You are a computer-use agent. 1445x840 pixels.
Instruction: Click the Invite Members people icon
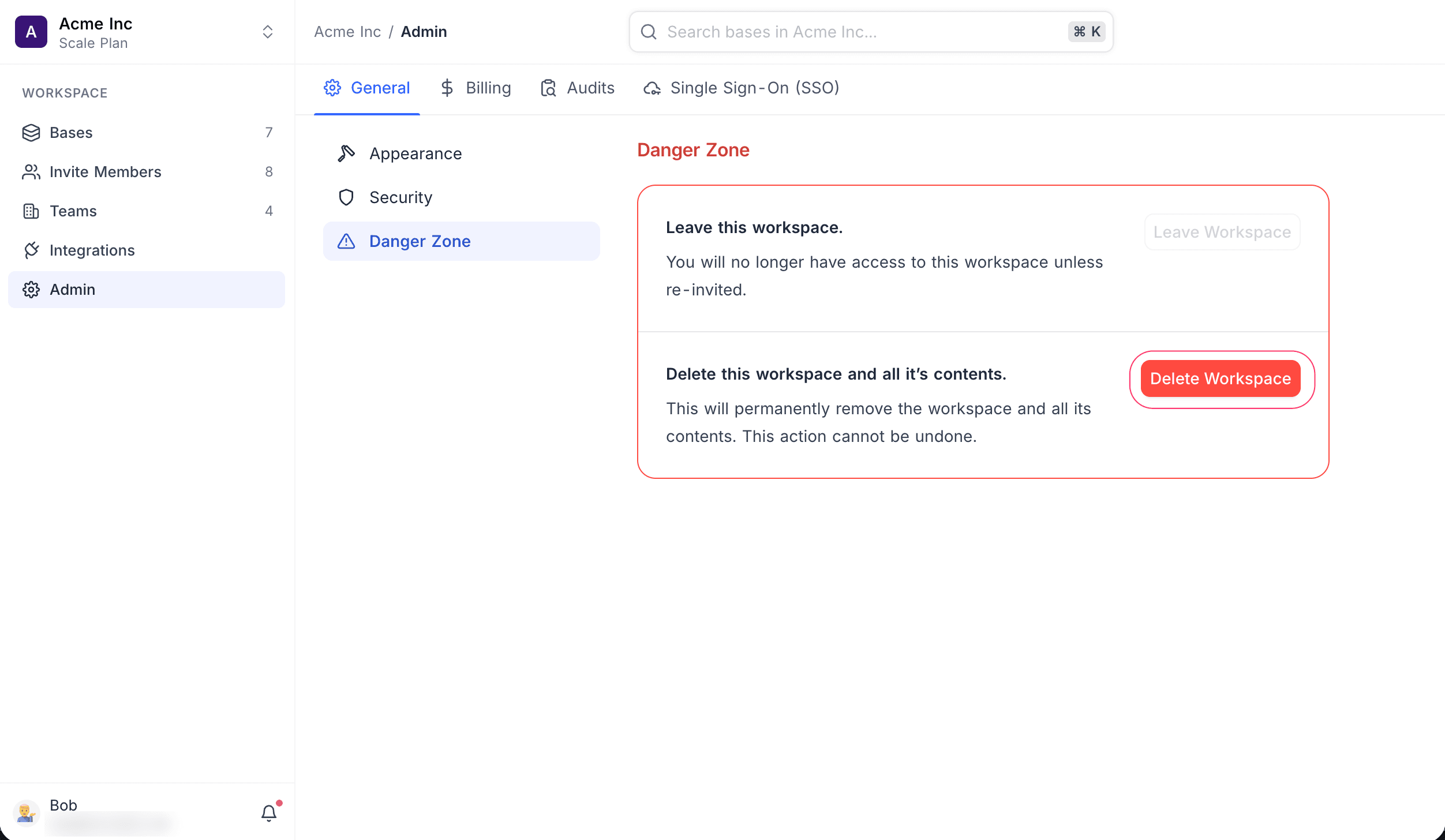(31, 172)
